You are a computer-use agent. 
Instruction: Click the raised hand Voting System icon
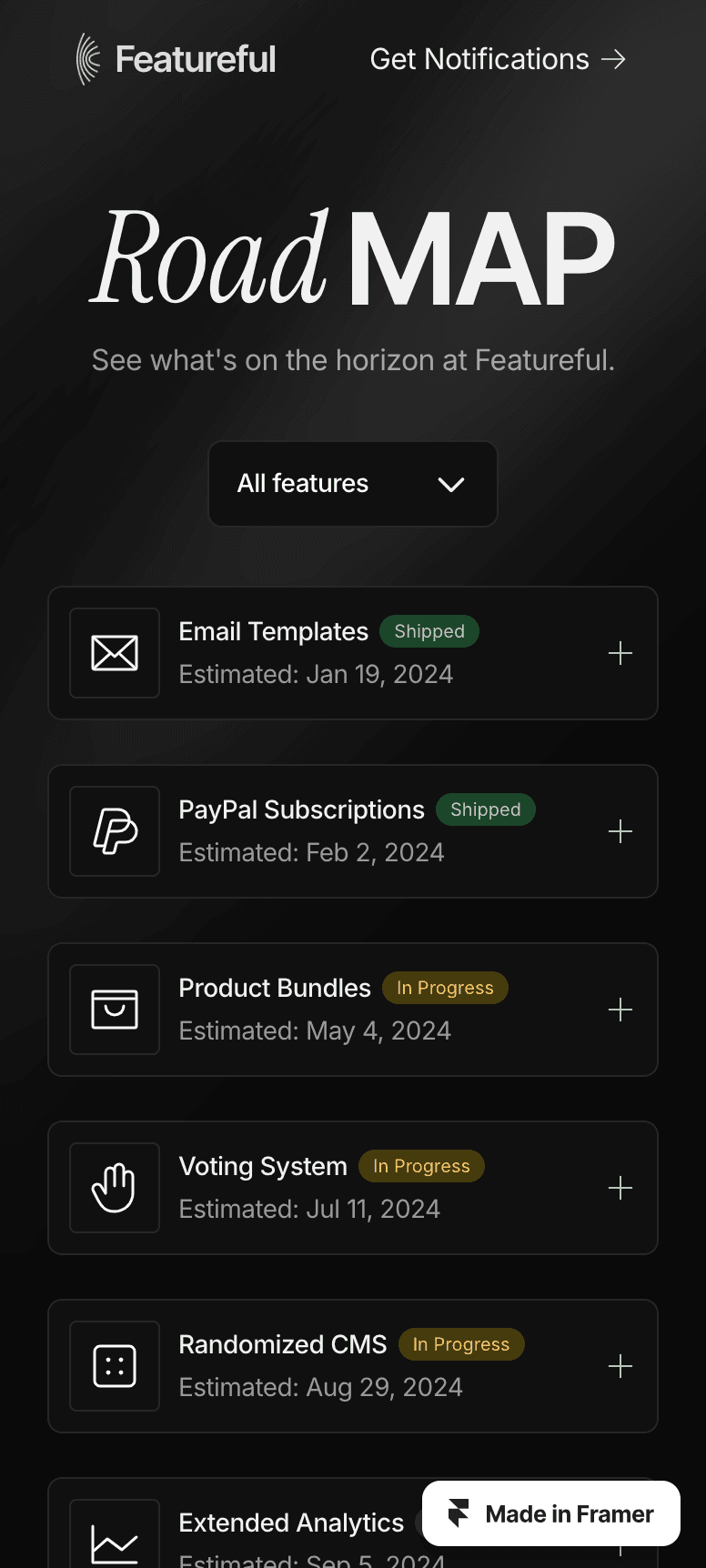115,1188
